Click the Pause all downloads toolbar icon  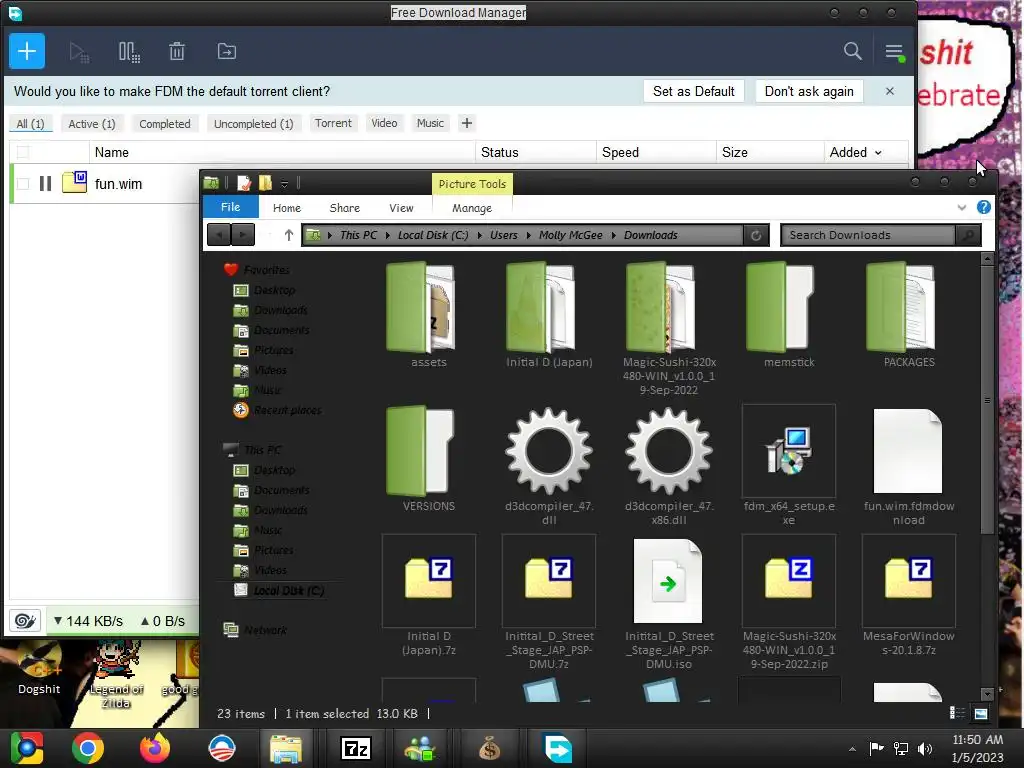pyautogui.click(x=129, y=52)
